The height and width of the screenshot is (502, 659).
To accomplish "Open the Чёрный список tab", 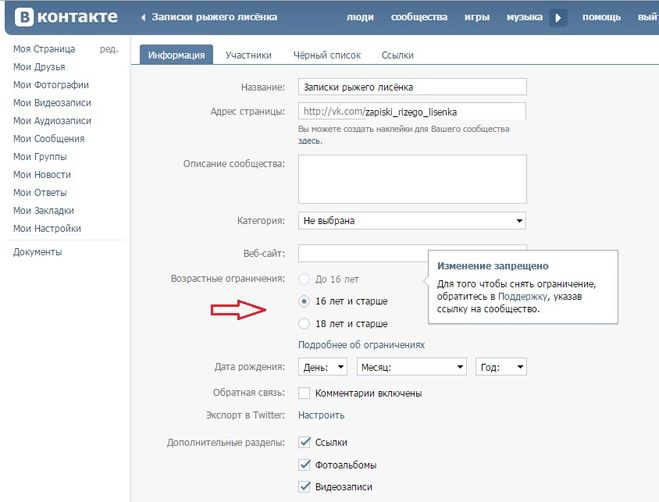I will (x=327, y=56).
